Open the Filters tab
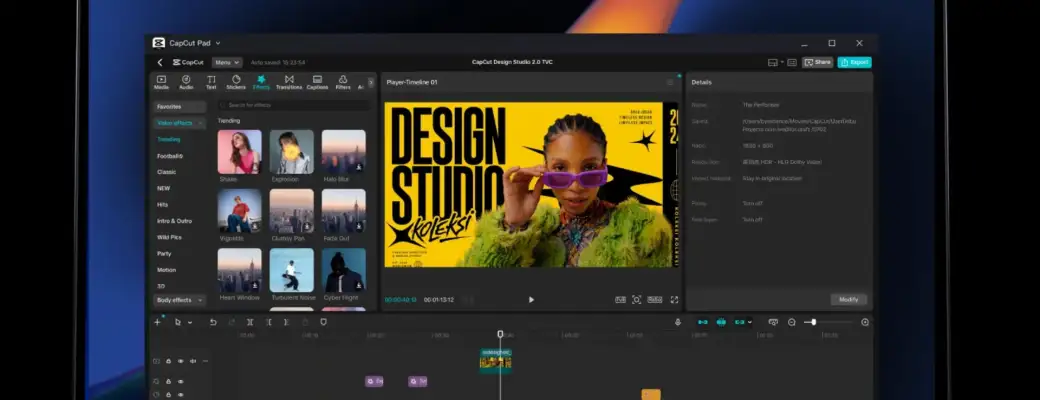1040x400 pixels. [343, 82]
